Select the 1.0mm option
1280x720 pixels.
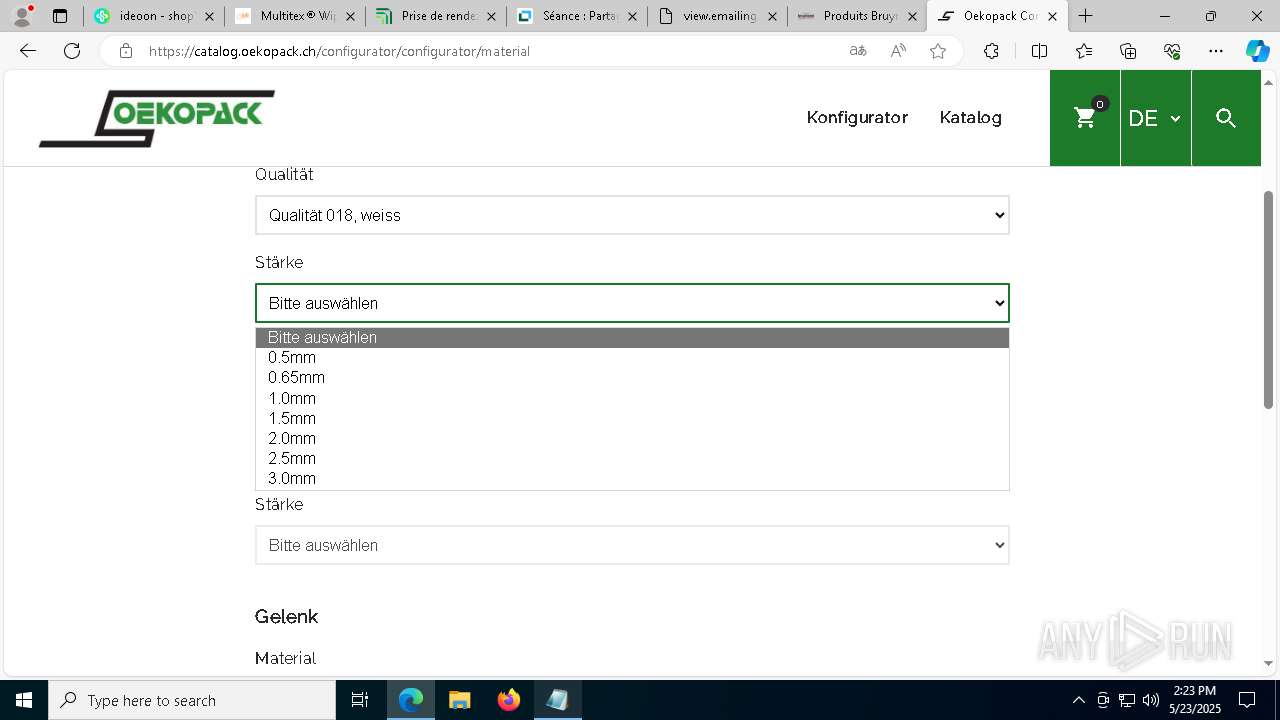[632, 398]
